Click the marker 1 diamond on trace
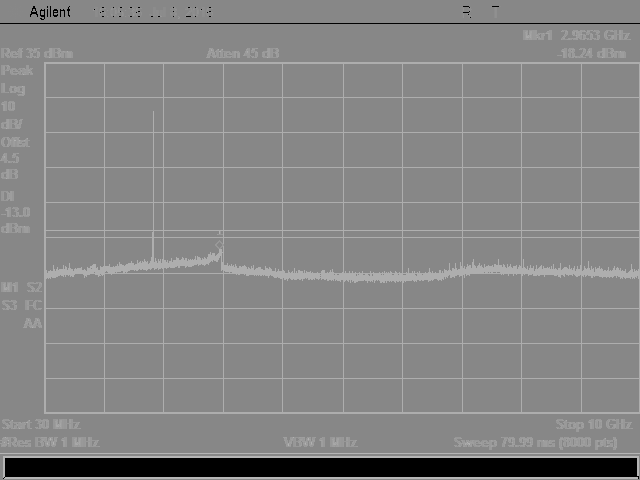640x480 pixels. click(x=220, y=245)
